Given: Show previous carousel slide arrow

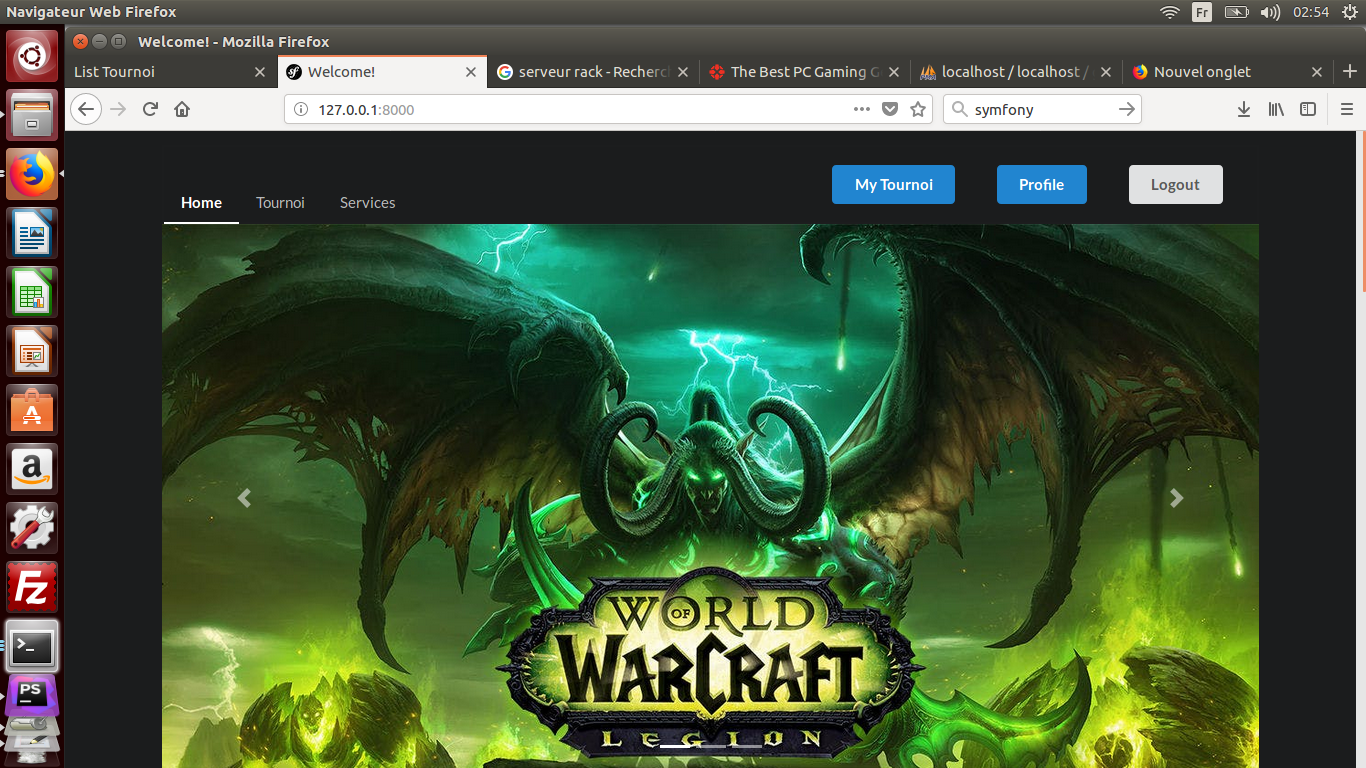Looking at the screenshot, I should point(244,497).
